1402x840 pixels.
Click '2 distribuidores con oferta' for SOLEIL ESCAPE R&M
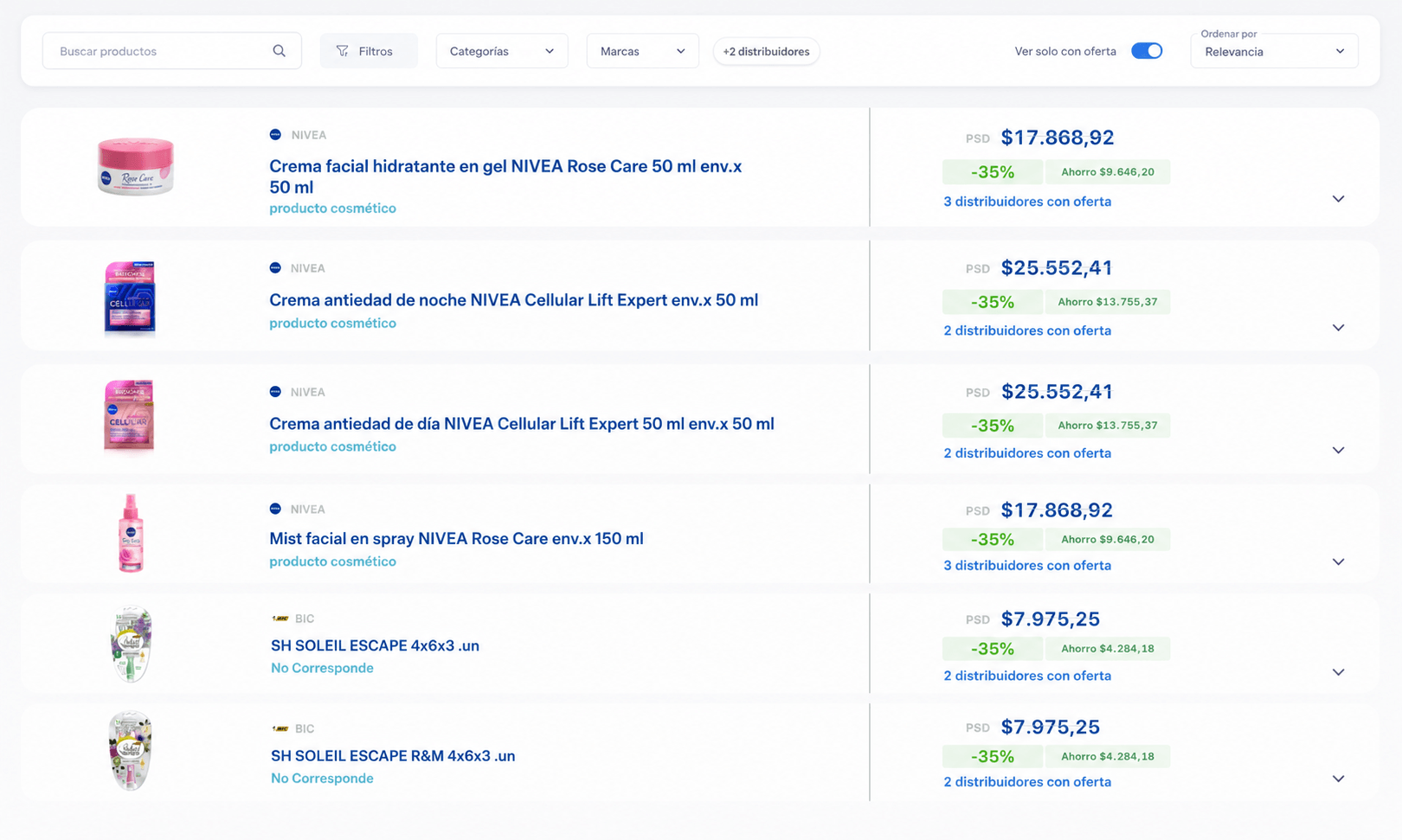click(1027, 782)
